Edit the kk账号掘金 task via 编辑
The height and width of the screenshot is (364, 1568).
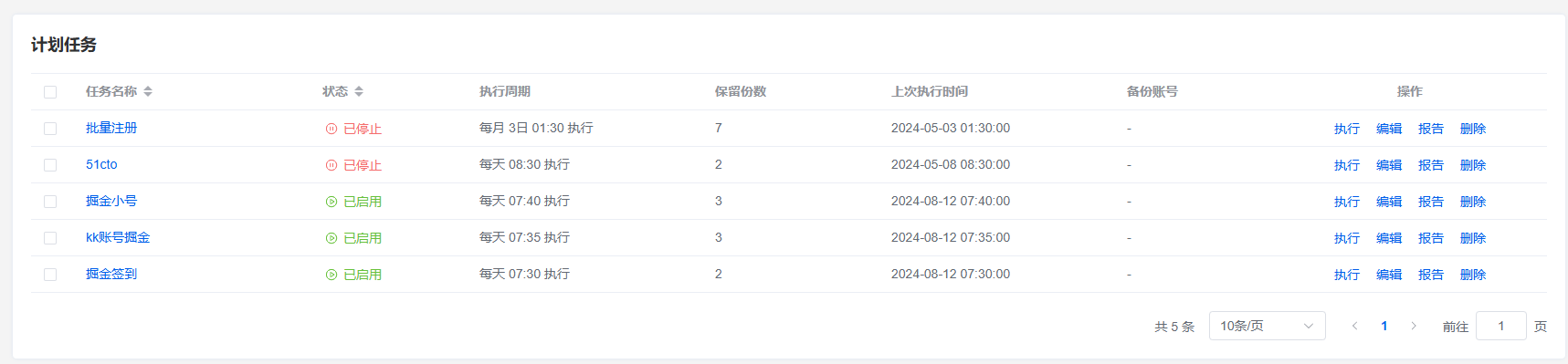1389,238
